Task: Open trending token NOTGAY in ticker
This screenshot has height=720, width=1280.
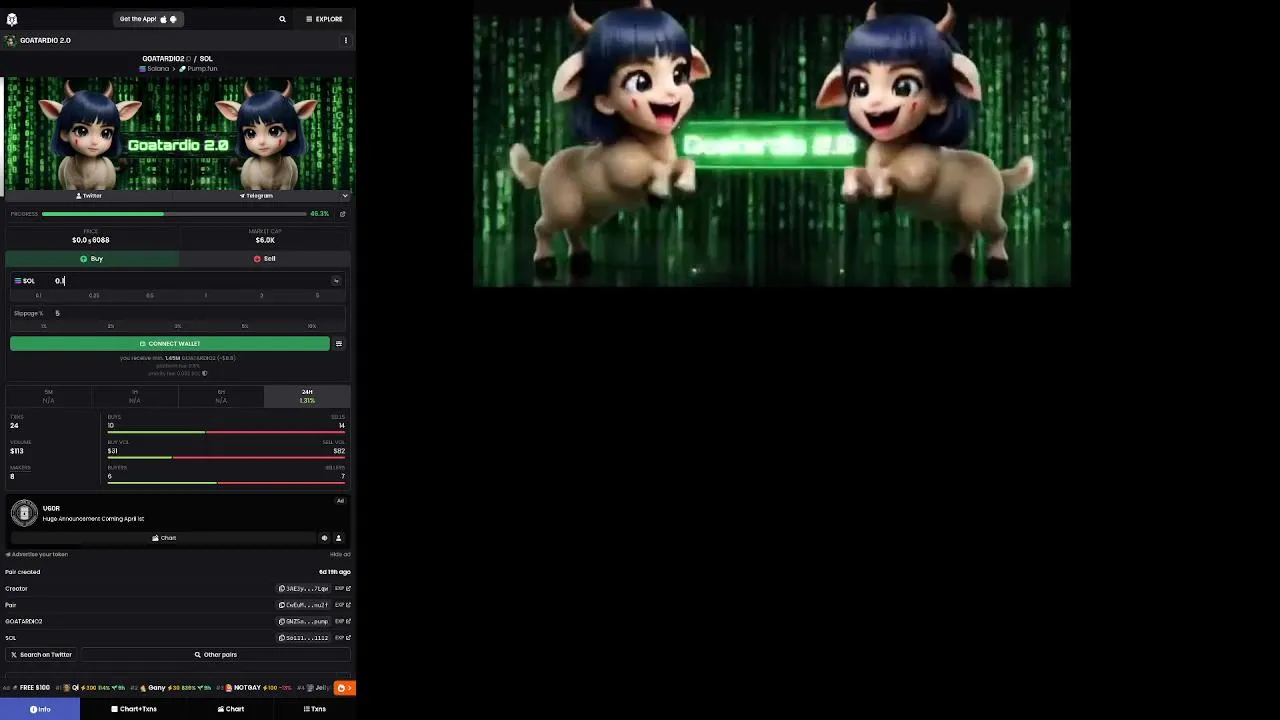Action: point(258,688)
